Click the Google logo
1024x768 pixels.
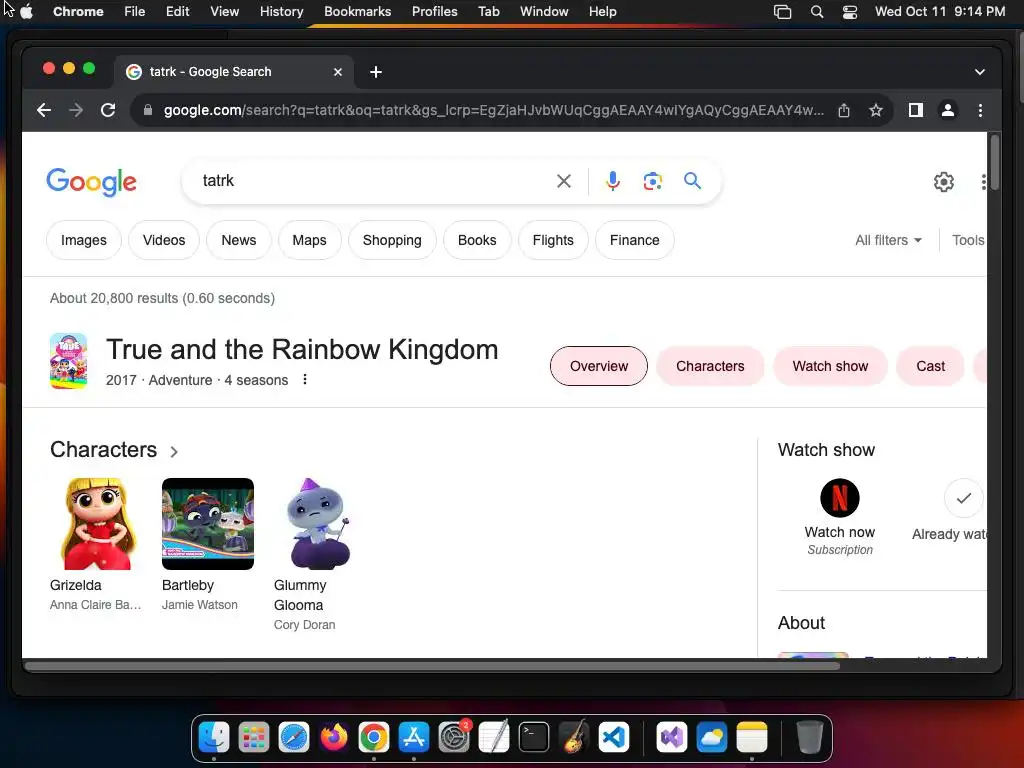coord(91,182)
